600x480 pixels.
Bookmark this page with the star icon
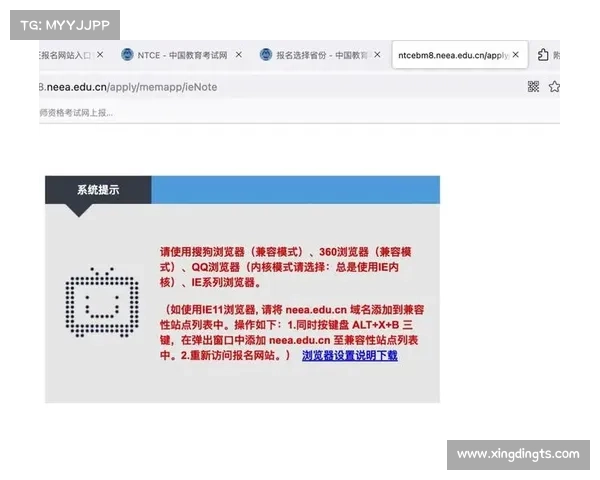pyautogui.click(x=554, y=87)
